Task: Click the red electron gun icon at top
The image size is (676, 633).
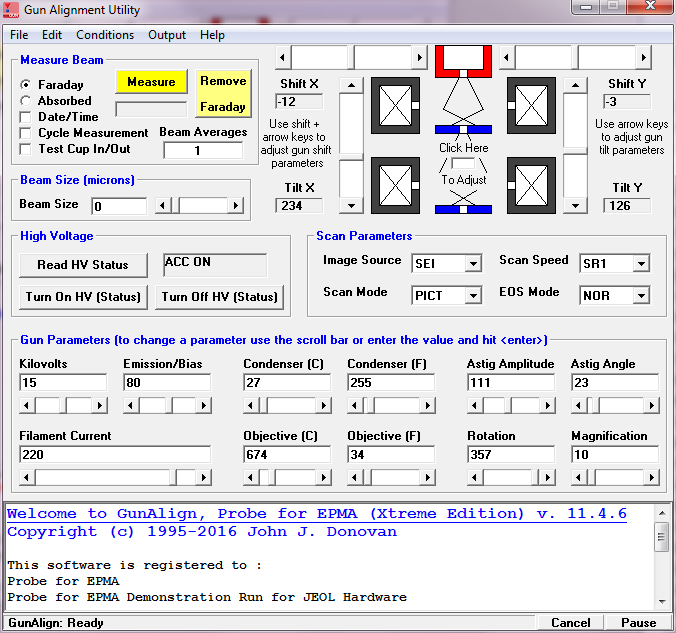Action: (463, 60)
